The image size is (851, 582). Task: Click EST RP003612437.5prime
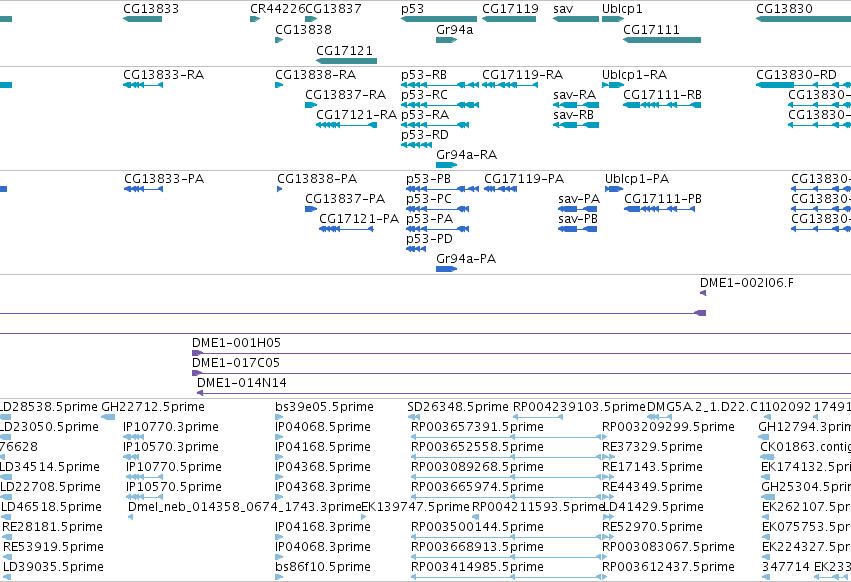pos(668,567)
